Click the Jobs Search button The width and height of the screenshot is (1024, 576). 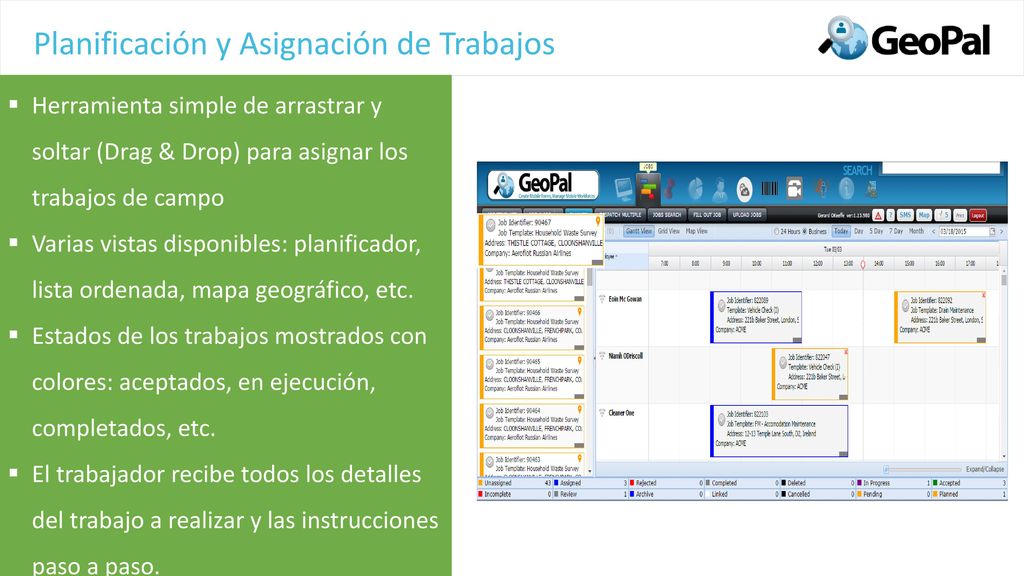[667, 215]
